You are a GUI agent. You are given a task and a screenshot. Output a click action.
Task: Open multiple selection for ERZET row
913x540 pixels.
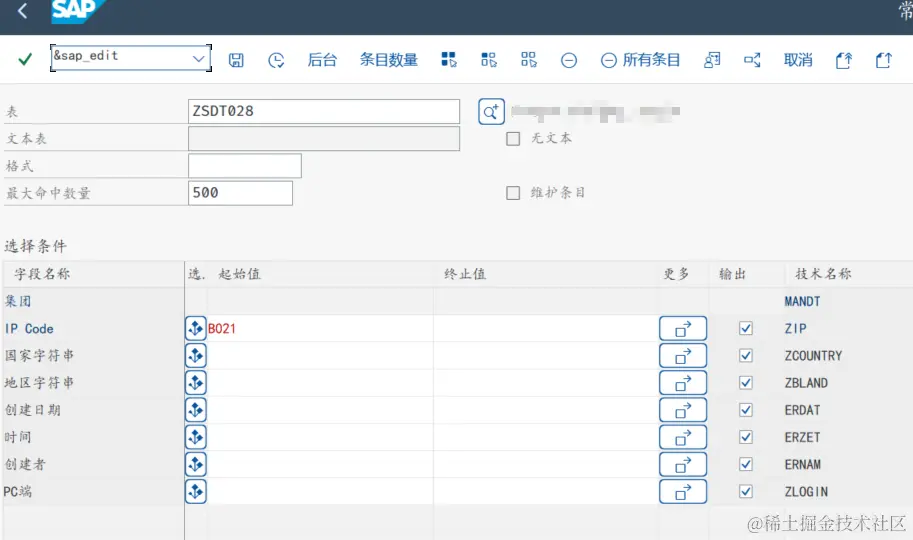click(x=683, y=437)
